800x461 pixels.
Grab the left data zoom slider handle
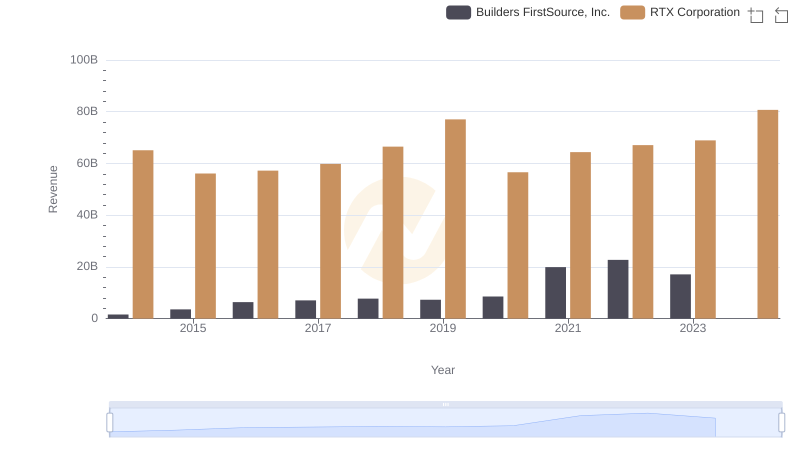pos(110,423)
